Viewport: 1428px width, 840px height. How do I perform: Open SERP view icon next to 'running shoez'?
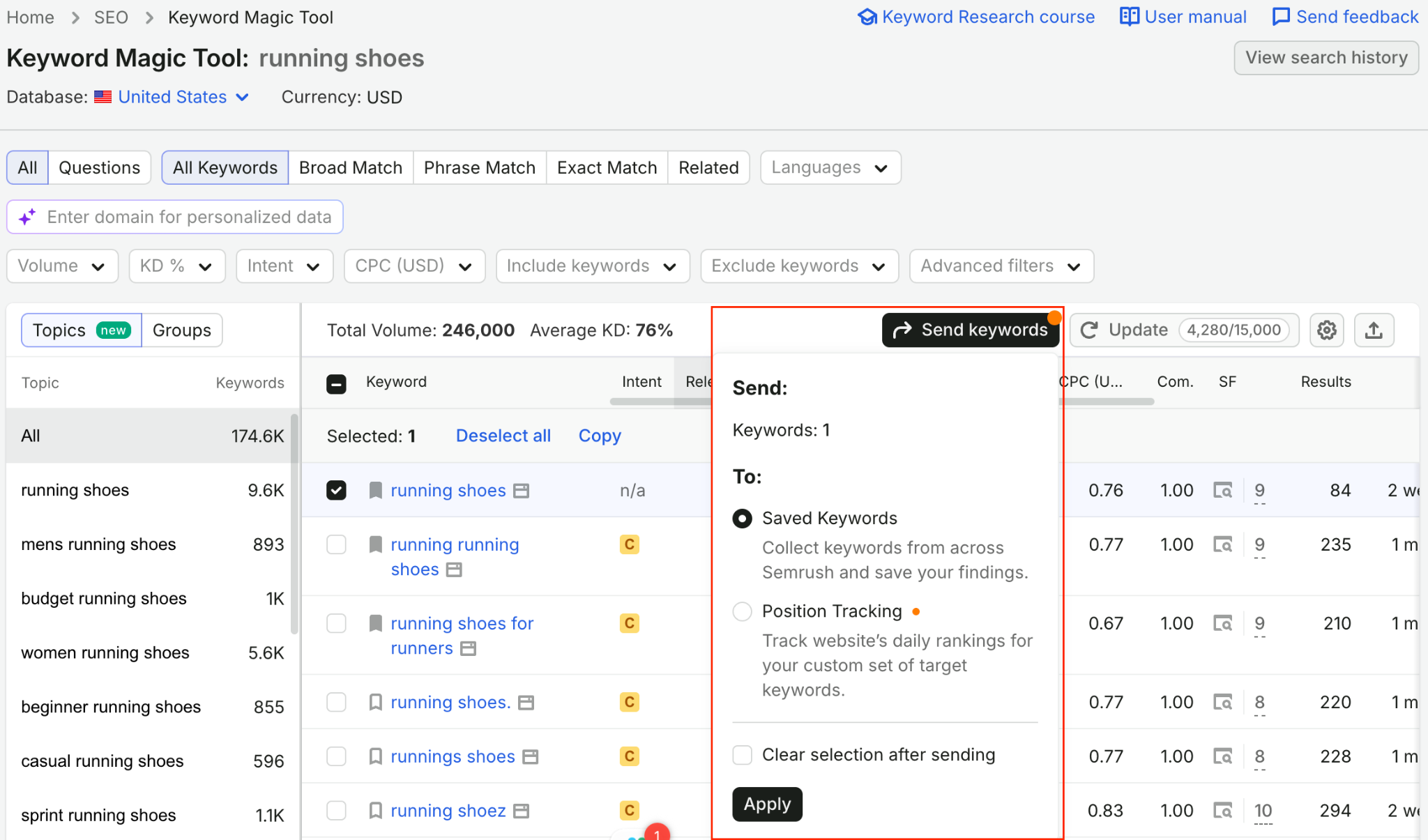click(521, 811)
